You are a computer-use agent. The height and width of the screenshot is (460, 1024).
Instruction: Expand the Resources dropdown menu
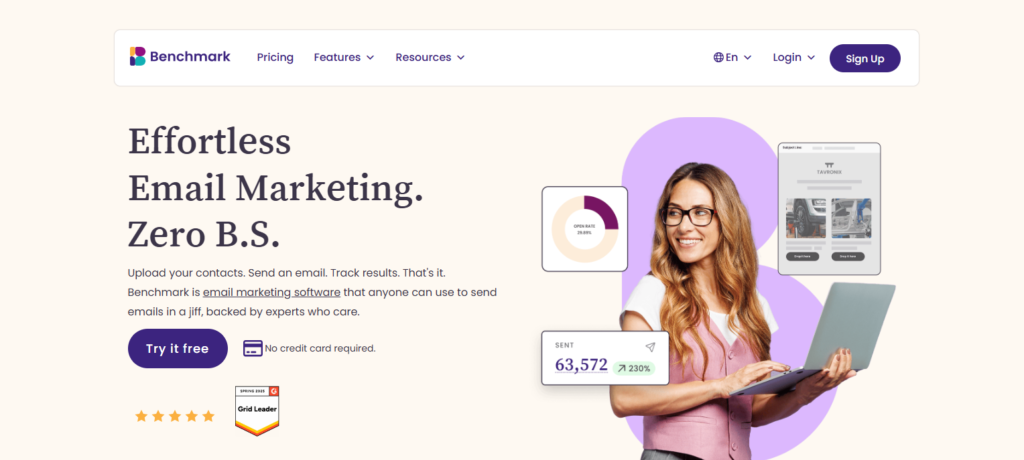pos(430,58)
